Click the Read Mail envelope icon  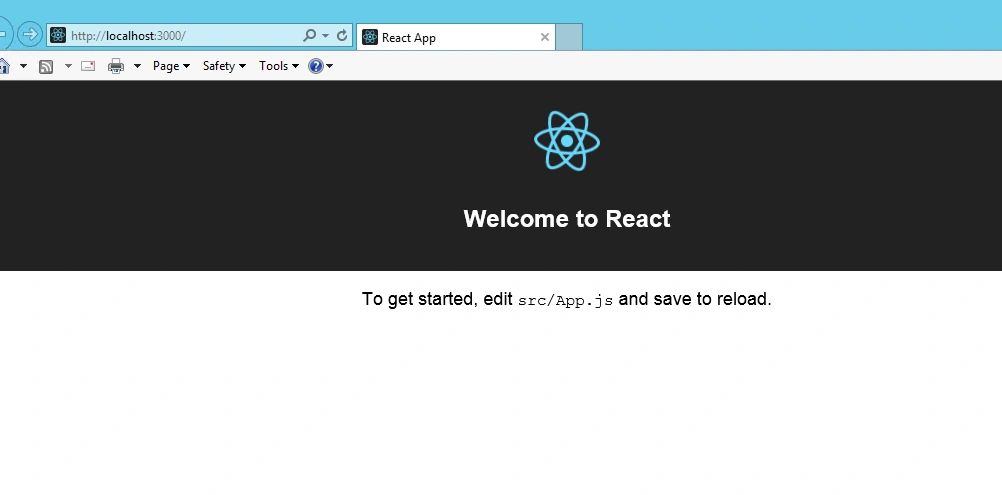(88, 66)
